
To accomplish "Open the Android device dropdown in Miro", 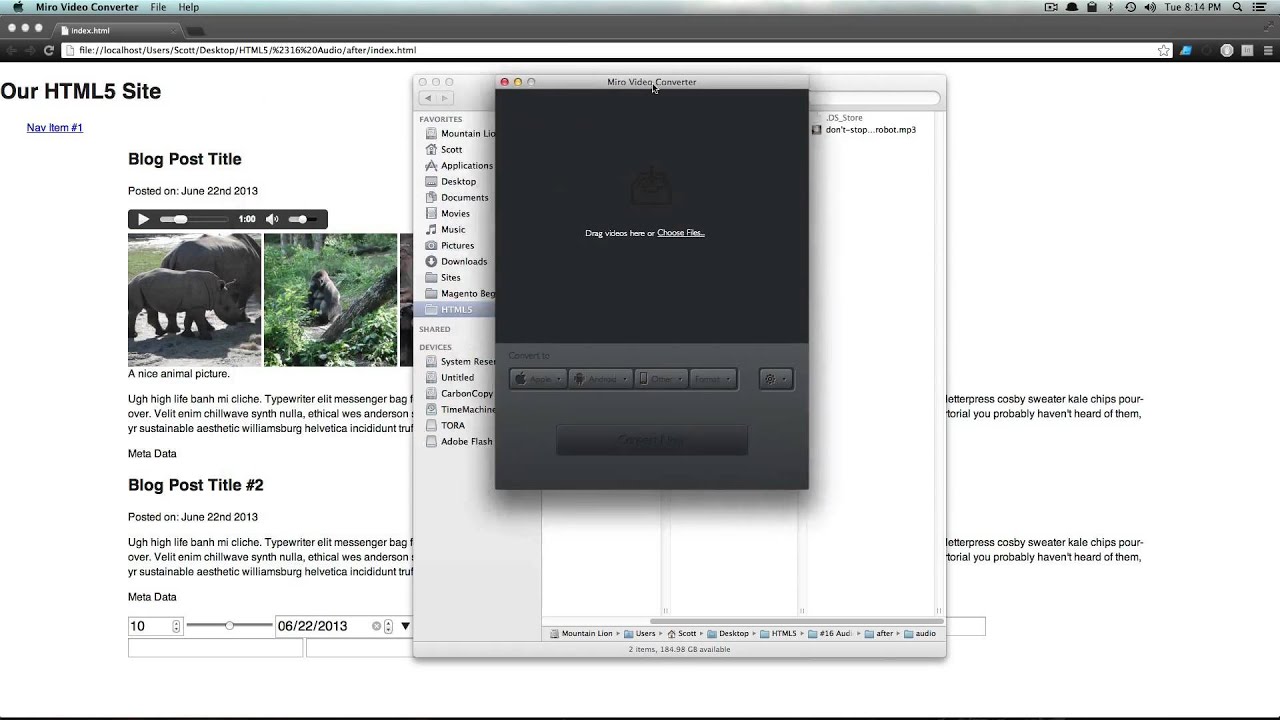I will 600,379.
